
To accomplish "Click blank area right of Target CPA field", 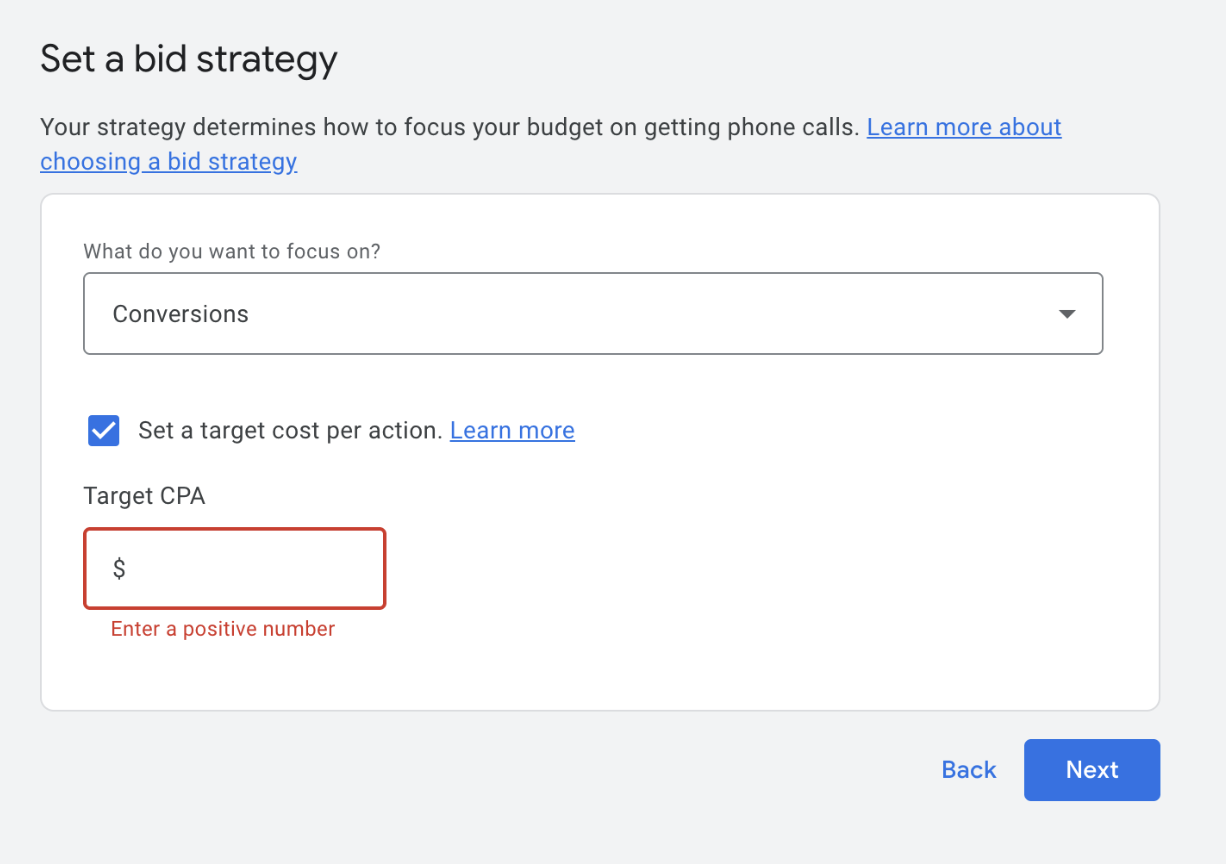I will 750,569.
